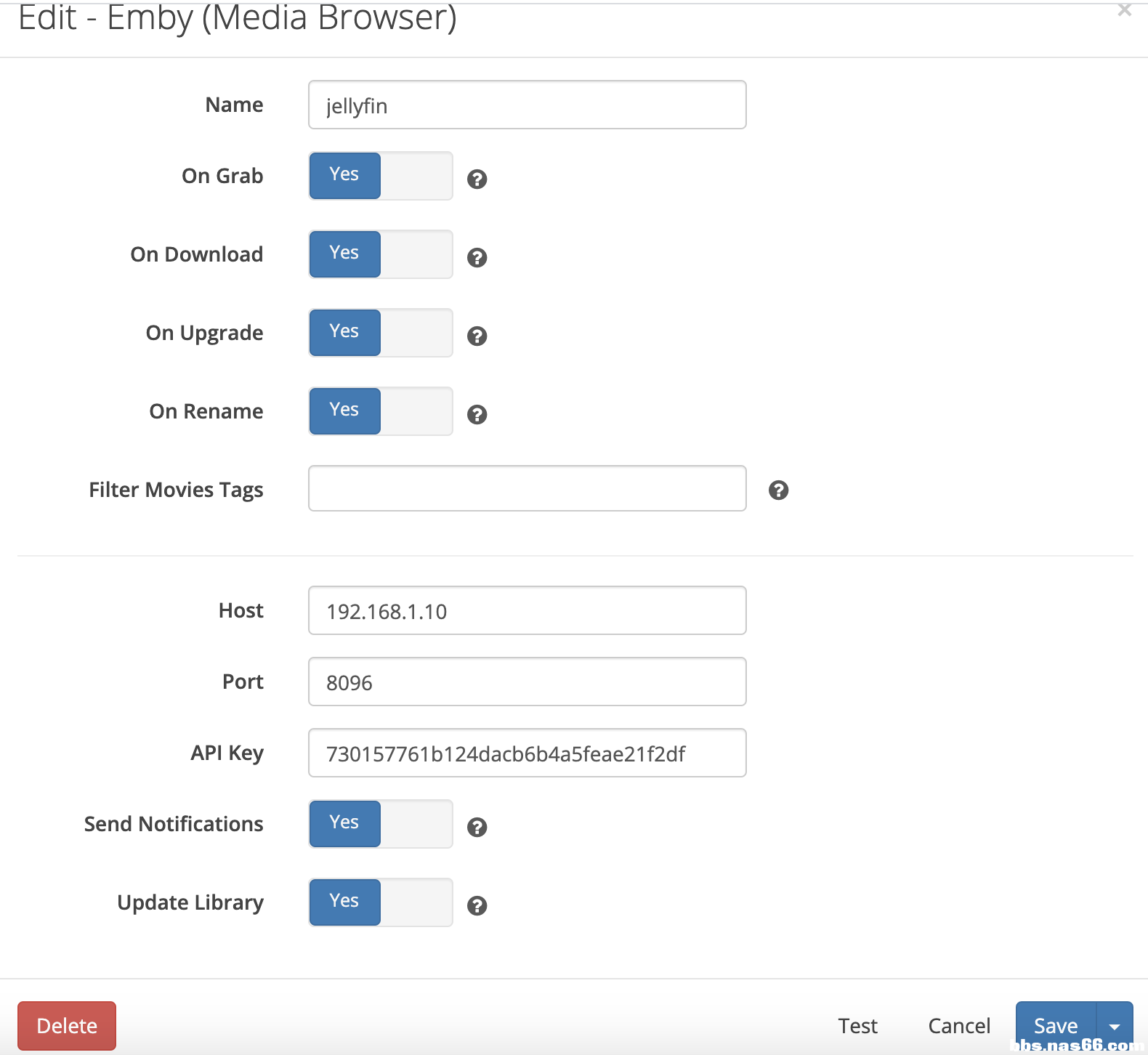Image resolution: width=1148 pixels, height=1055 pixels.
Task: Toggle the On Rename switch
Action: [381, 411]
